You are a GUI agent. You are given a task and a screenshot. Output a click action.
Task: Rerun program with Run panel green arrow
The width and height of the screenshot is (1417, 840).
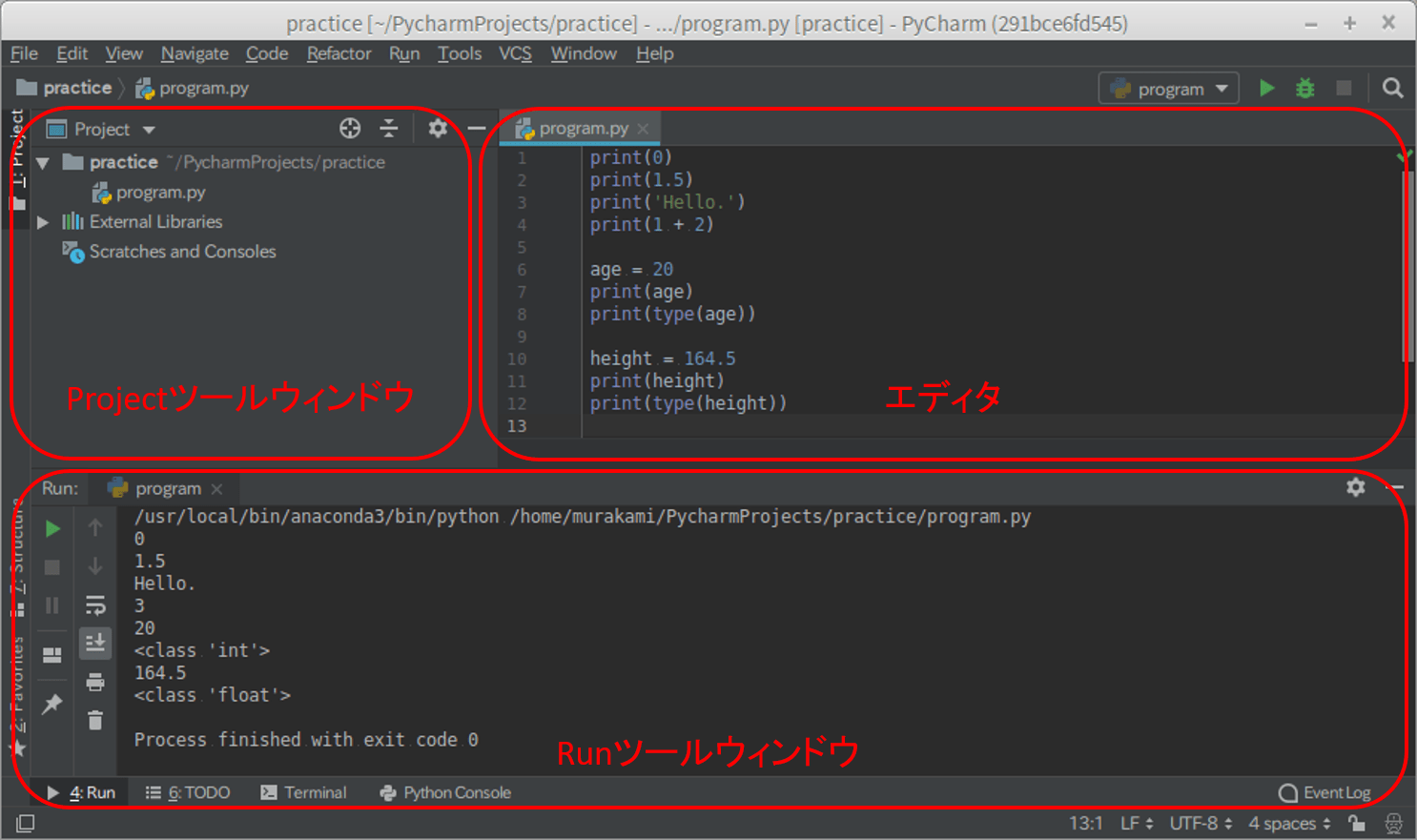52,528
